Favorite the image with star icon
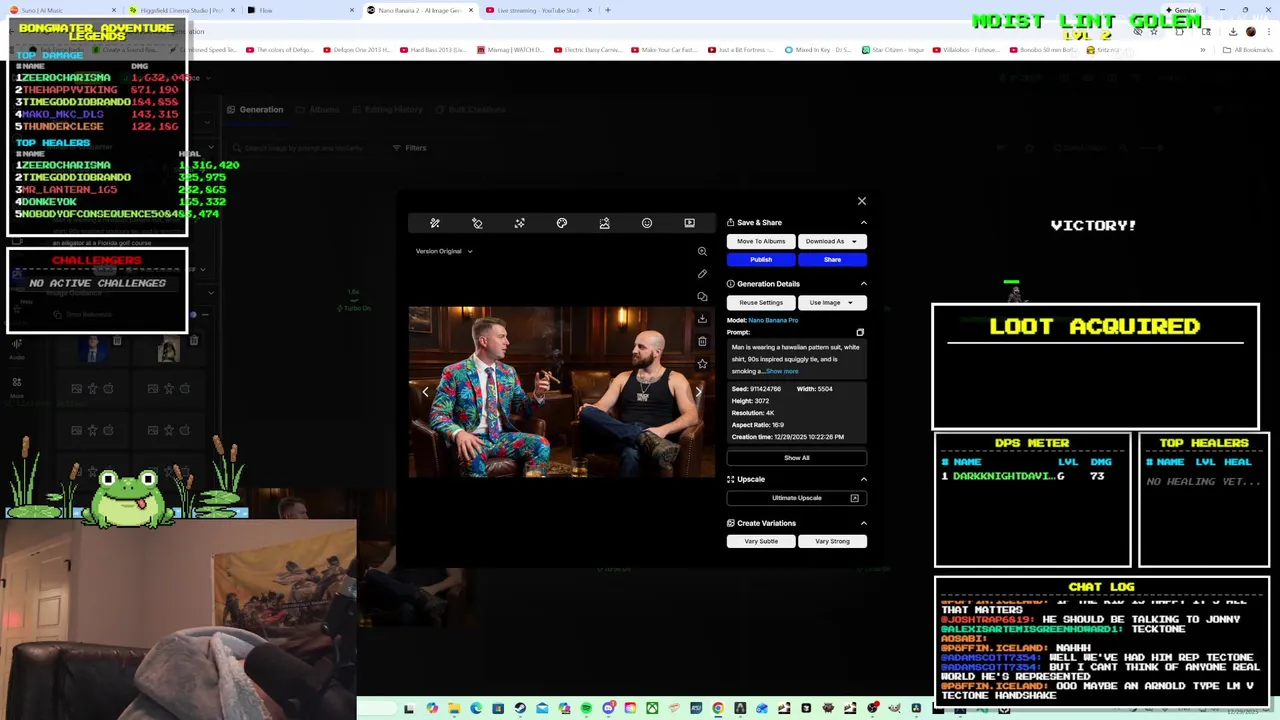 click(702, 364)
